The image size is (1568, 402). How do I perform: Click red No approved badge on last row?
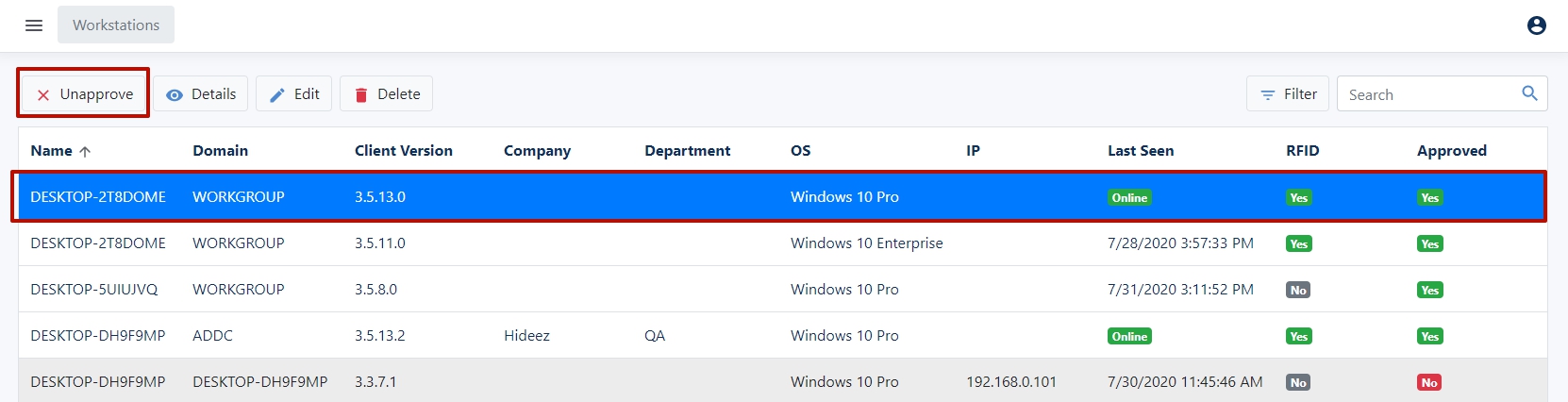[1428, 382]
